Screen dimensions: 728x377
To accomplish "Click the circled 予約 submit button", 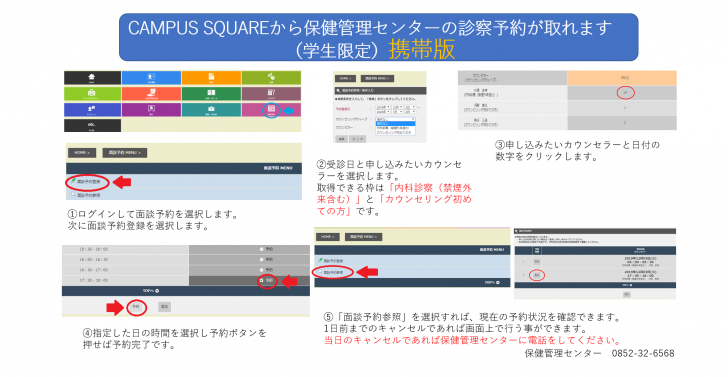I will pyautogui.click(x=136, y=307).
